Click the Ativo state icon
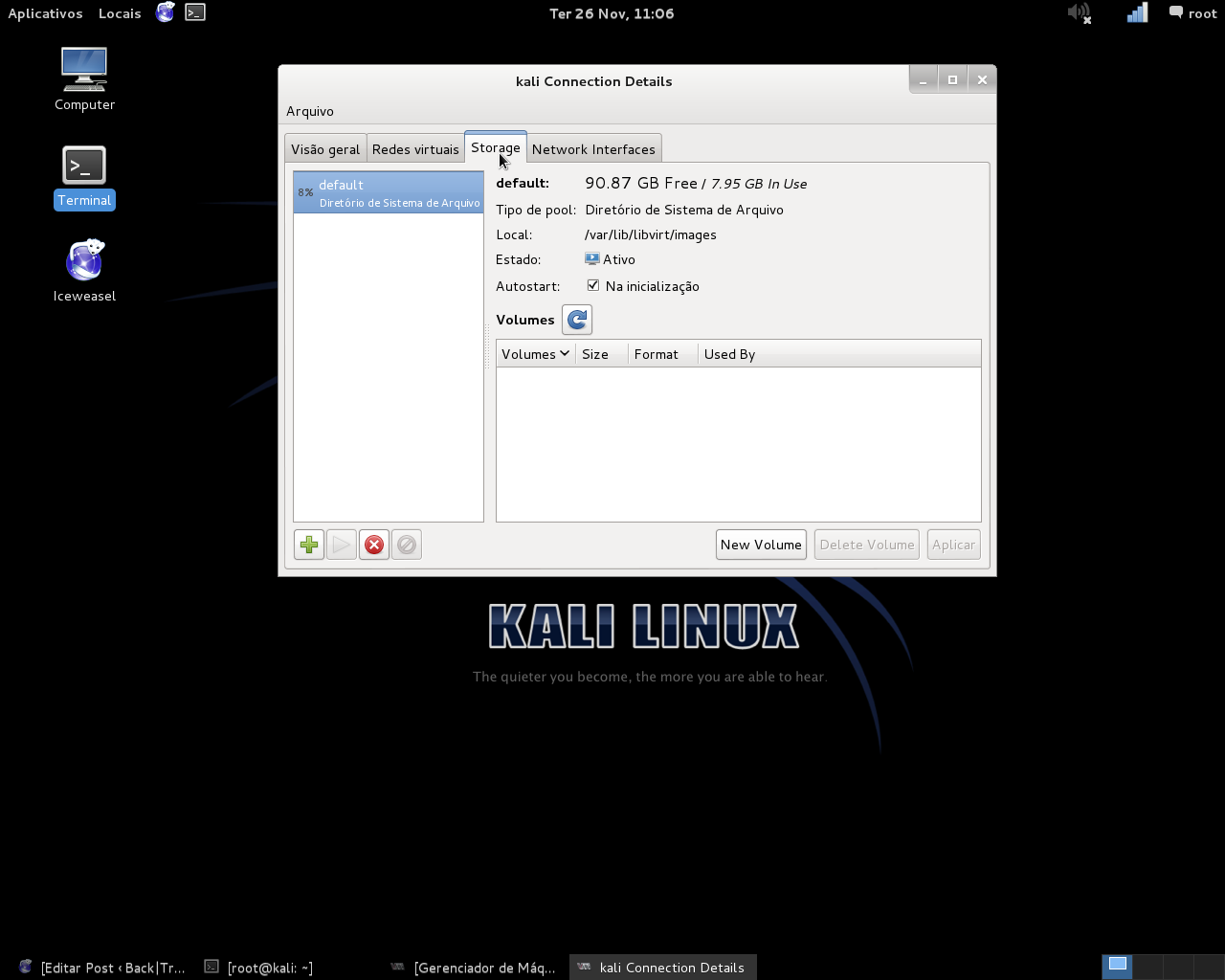The height and width of the screenshot is (980, 1225). 592,259
